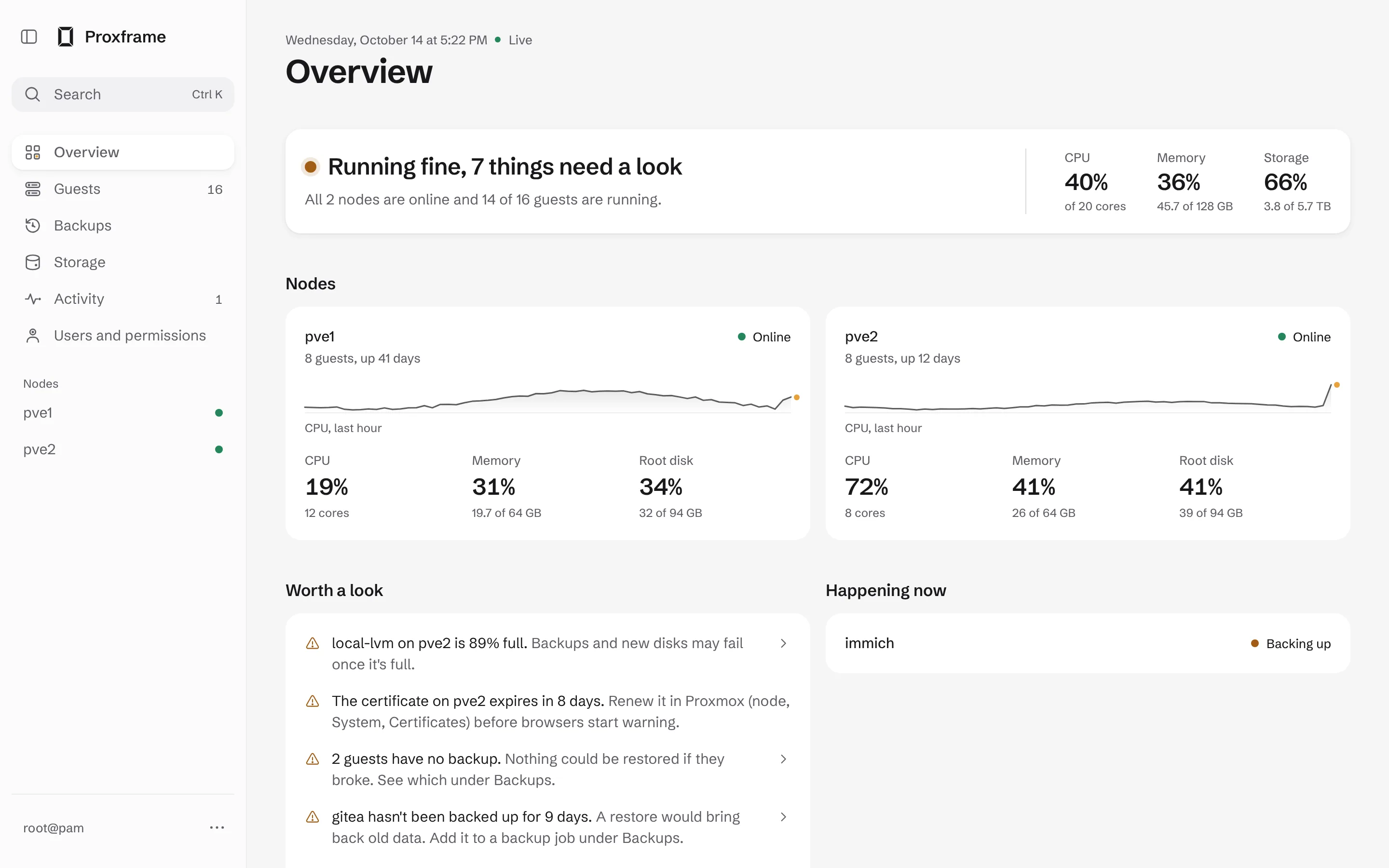Go to Guests in the sidebar

coord(123,189)
